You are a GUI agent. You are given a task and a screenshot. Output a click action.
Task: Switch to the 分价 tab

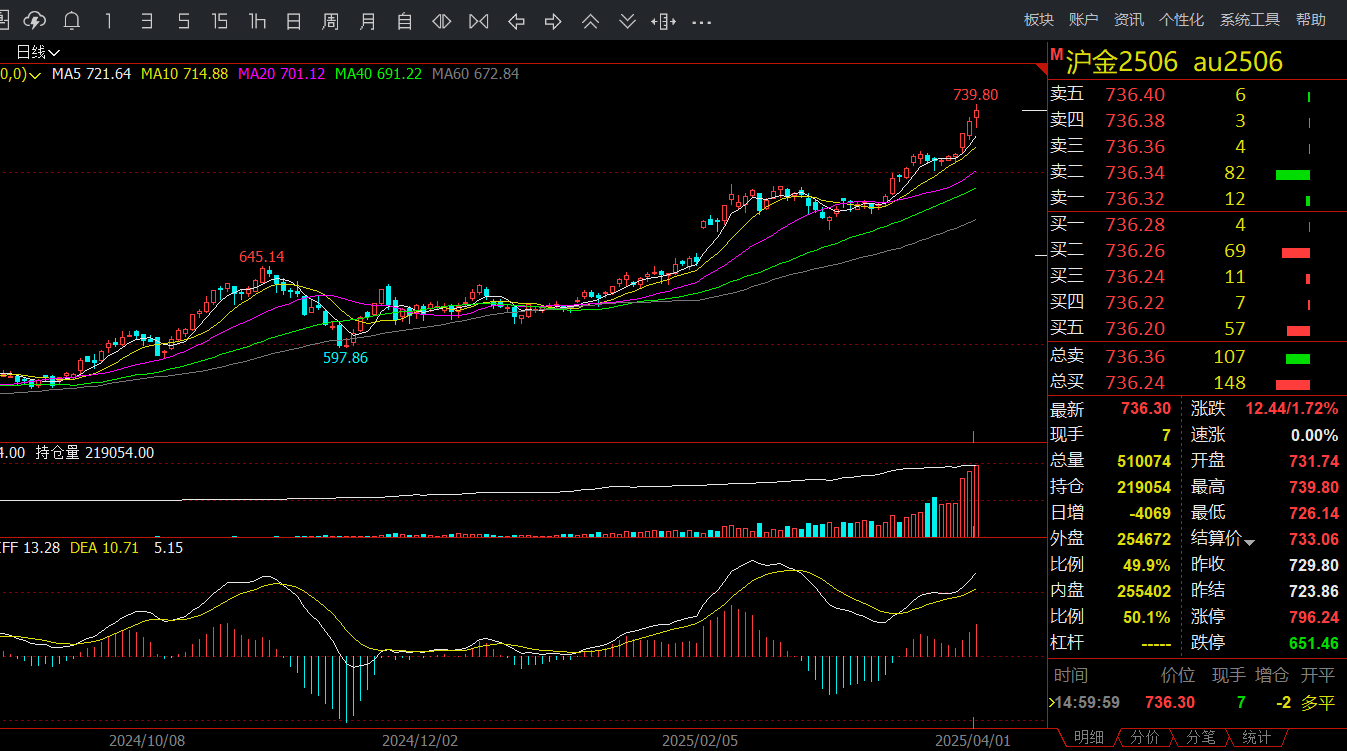coord(1145,737)
